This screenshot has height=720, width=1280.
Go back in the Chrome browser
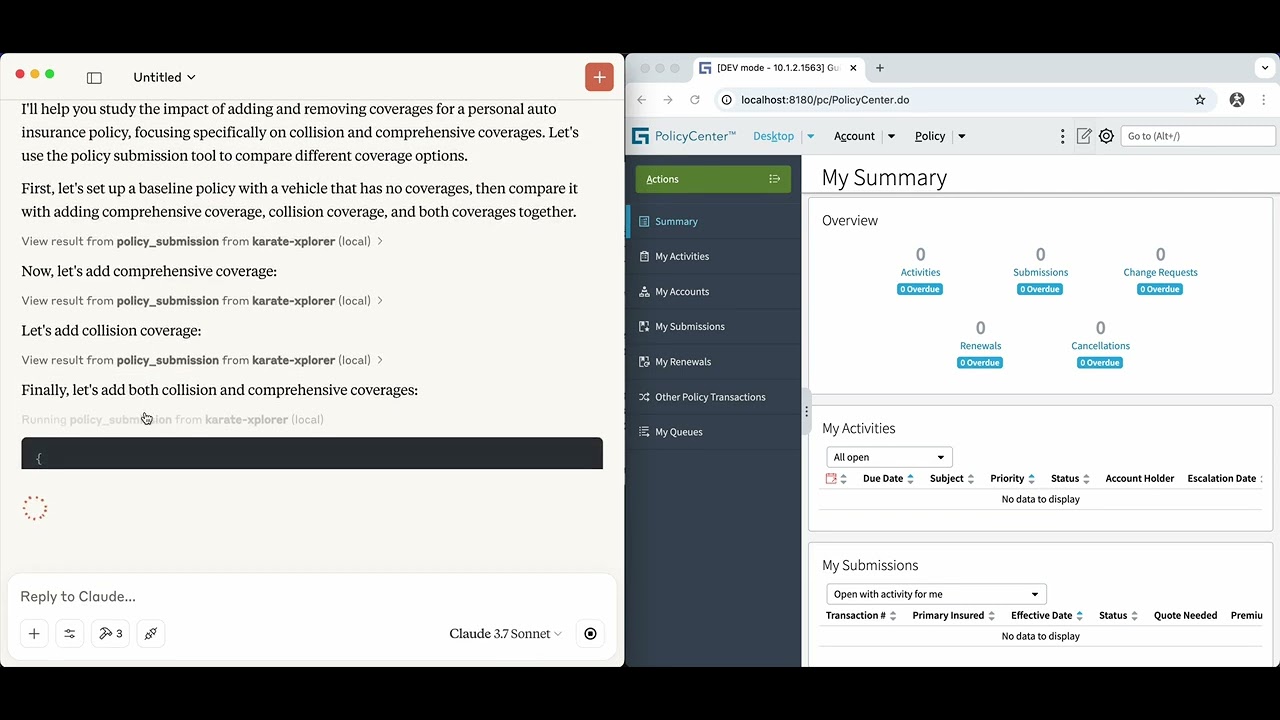[x=642, y=100]
